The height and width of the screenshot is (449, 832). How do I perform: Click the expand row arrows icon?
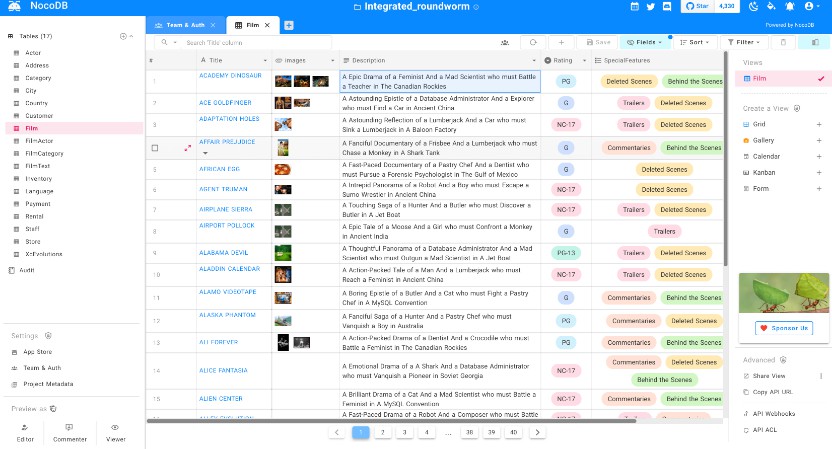coord(187,147)
